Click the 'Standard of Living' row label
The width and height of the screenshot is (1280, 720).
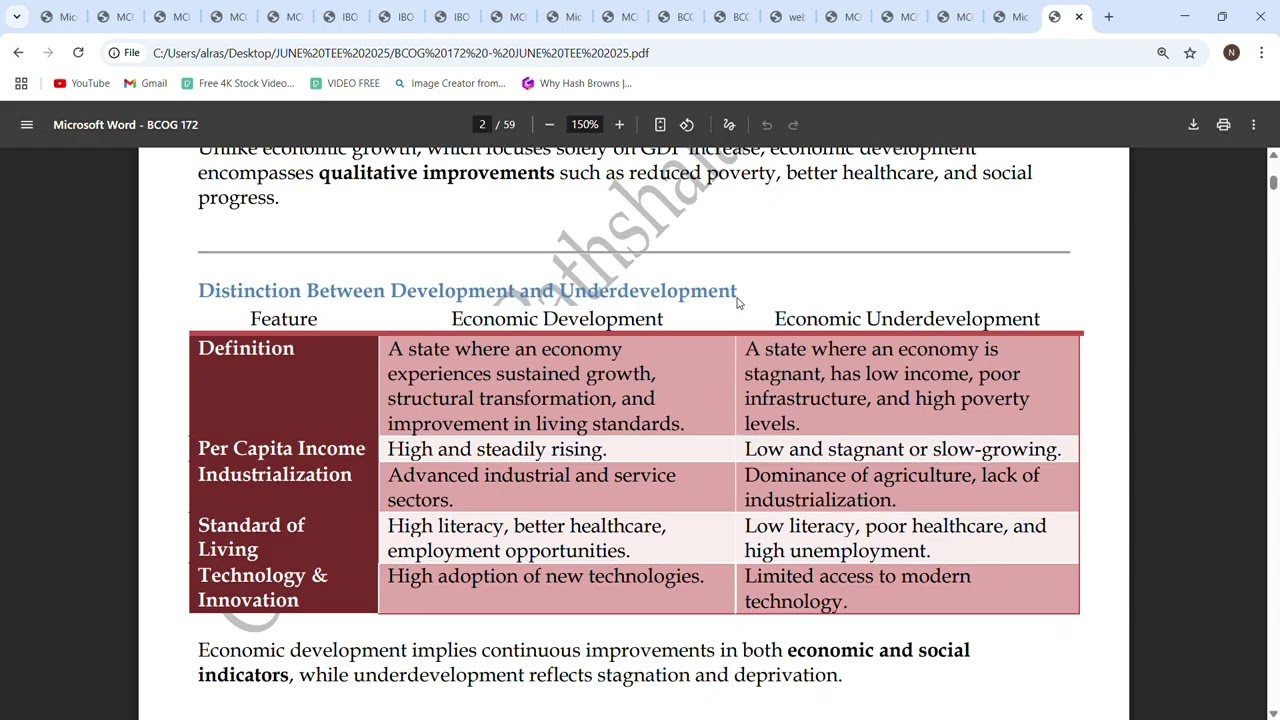pyautogui.click(x=251, y=537)
